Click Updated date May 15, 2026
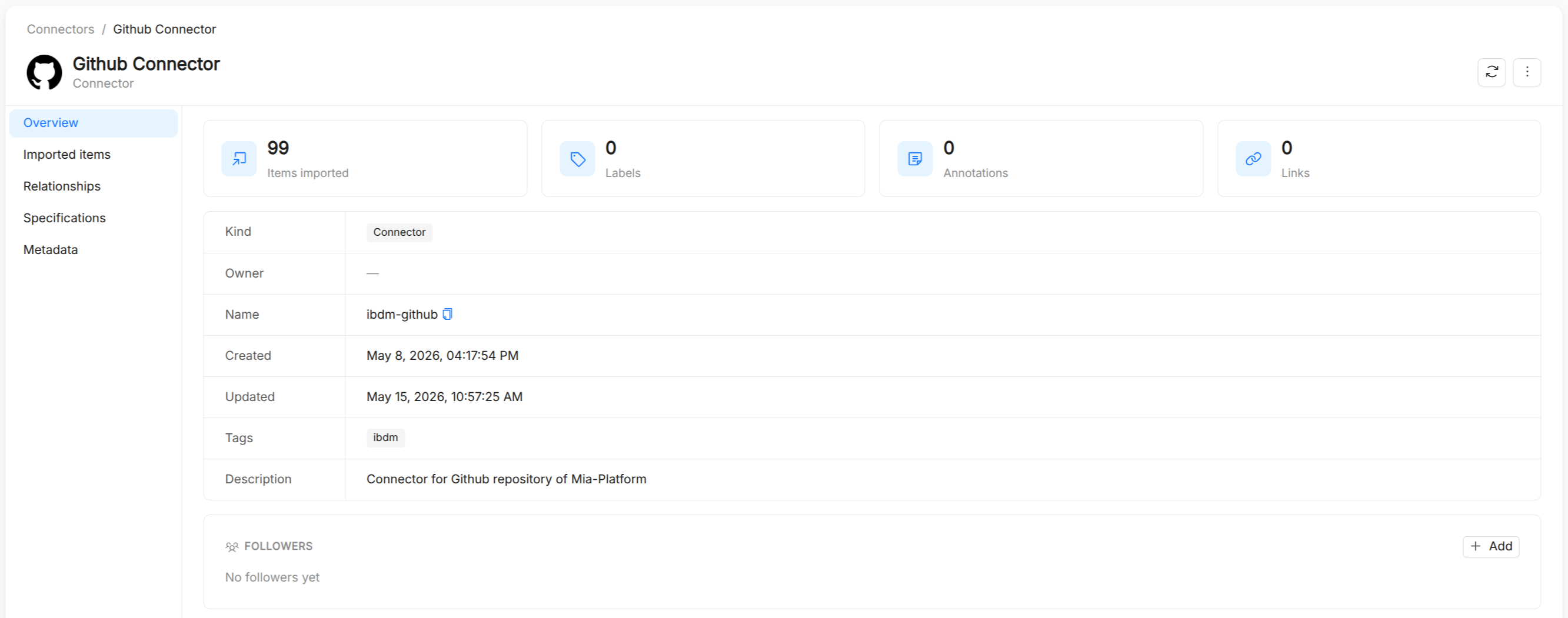This screenshot has width=1568, height=618. pos(444,396)
